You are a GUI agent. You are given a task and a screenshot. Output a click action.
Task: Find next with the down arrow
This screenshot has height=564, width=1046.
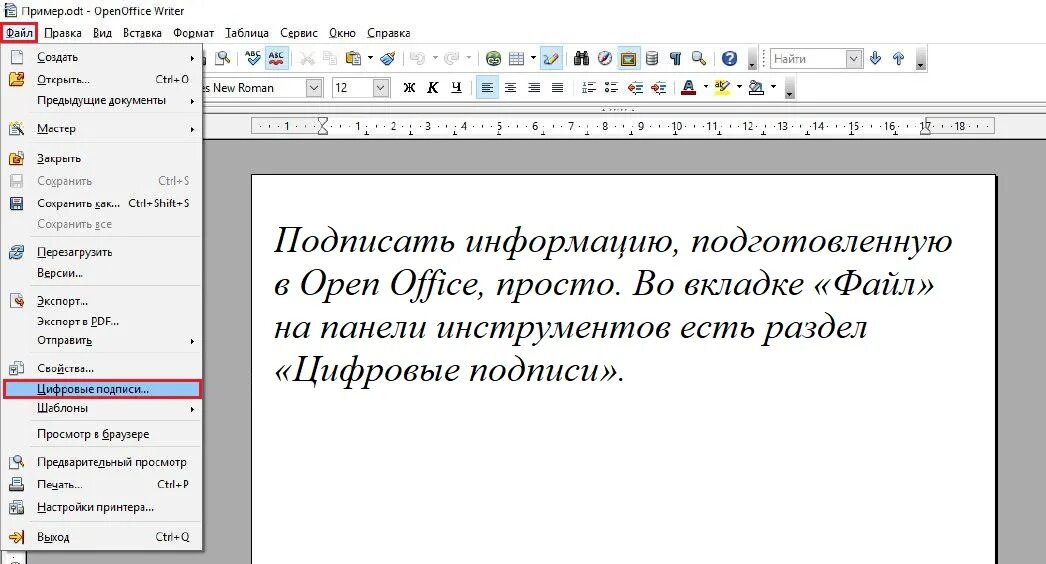coord(875,59)
